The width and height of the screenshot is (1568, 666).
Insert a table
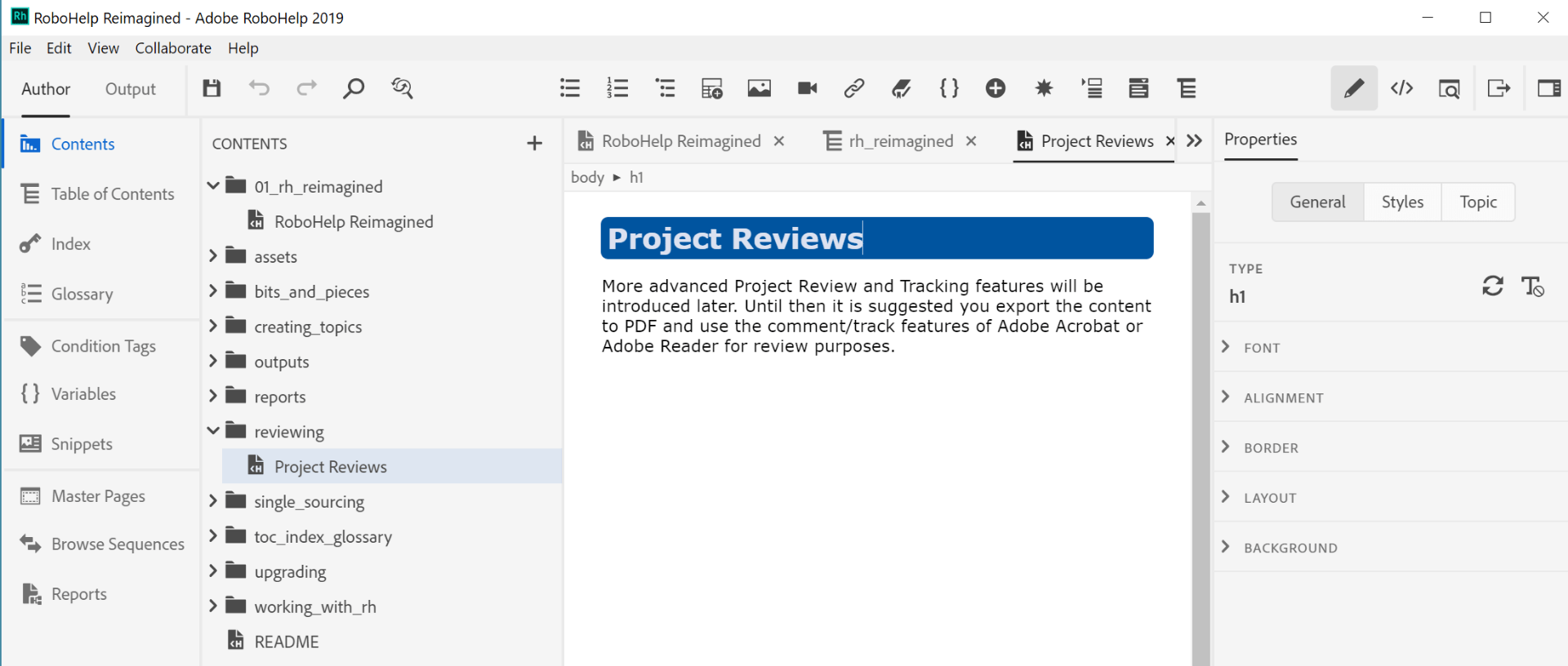[x=712, y=88]
